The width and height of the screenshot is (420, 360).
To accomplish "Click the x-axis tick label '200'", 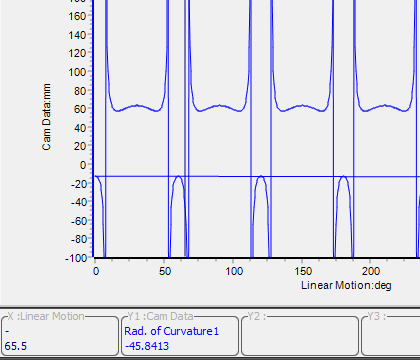I will [x=371, y=271].
